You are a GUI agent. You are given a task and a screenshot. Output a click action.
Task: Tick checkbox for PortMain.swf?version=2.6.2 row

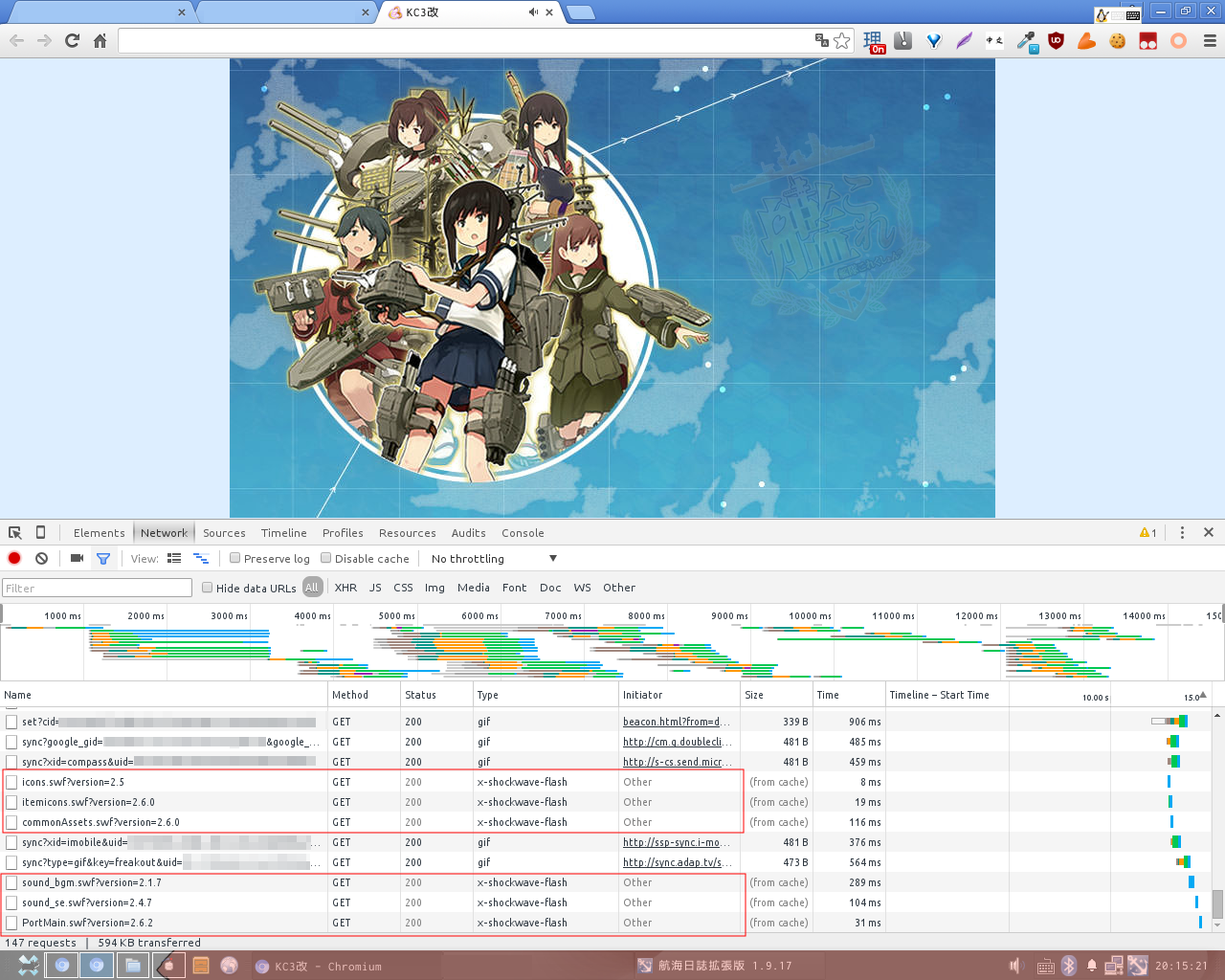tap(12, 923)
